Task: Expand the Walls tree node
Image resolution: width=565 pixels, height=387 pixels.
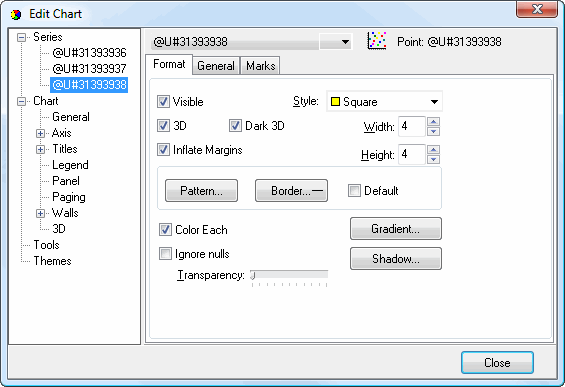Action: [x=40, y=213]
